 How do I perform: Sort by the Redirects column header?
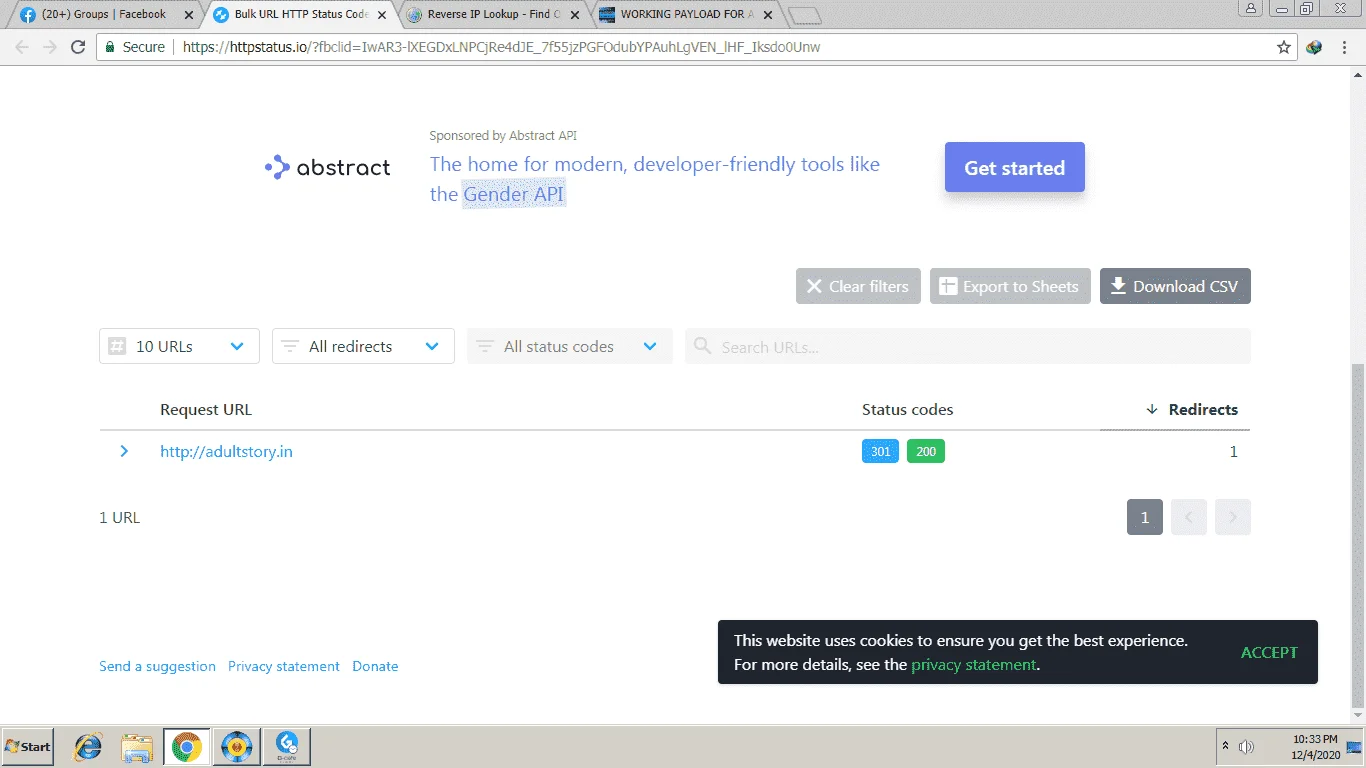(x=1192, y=409)
